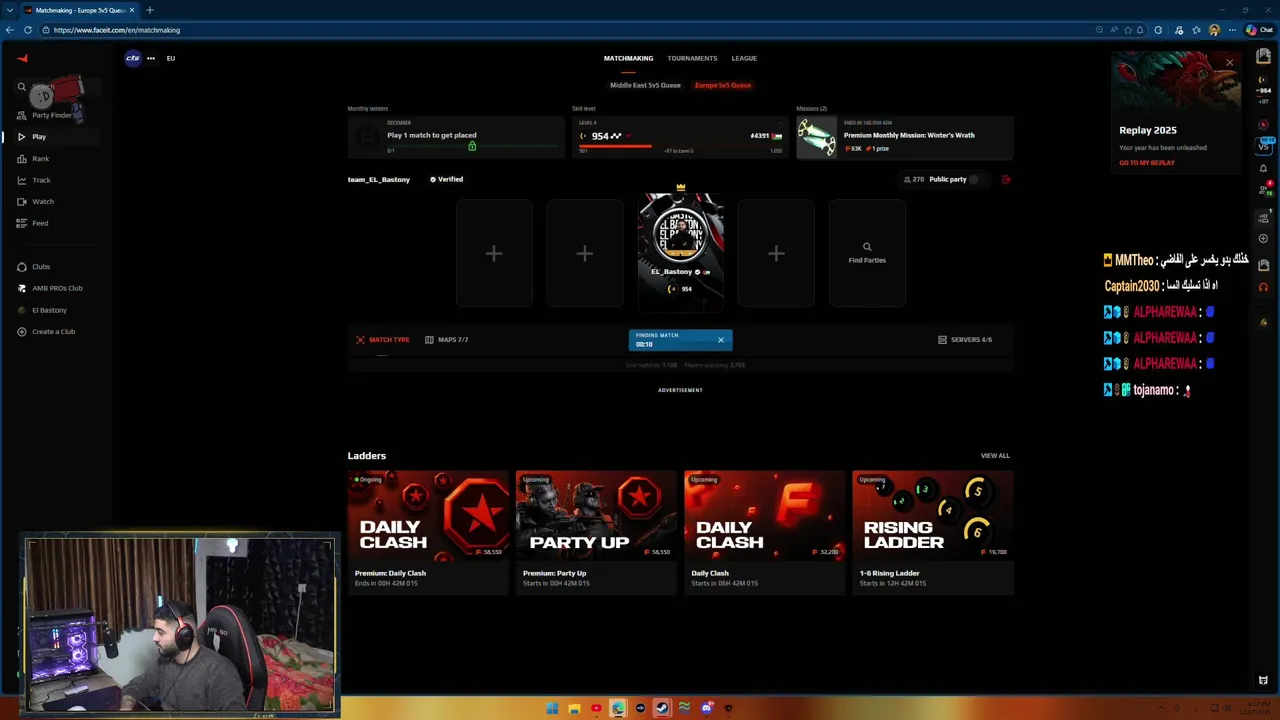This screenshot has height=720, width=1280.
Task: Click the team_EL_Bastony party name
Action: [379, 180]
